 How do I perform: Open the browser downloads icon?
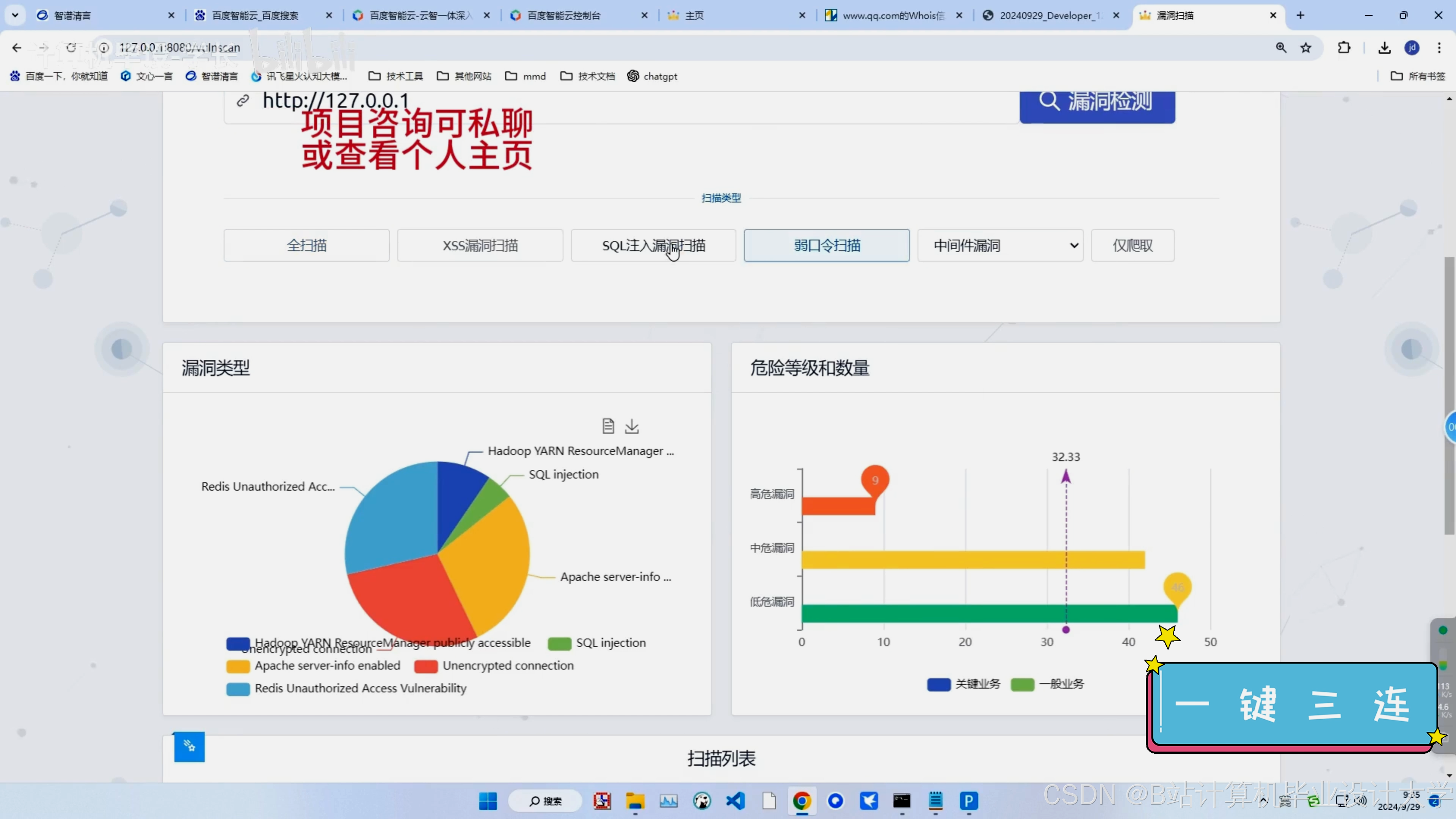click(x=1384, y=48)
